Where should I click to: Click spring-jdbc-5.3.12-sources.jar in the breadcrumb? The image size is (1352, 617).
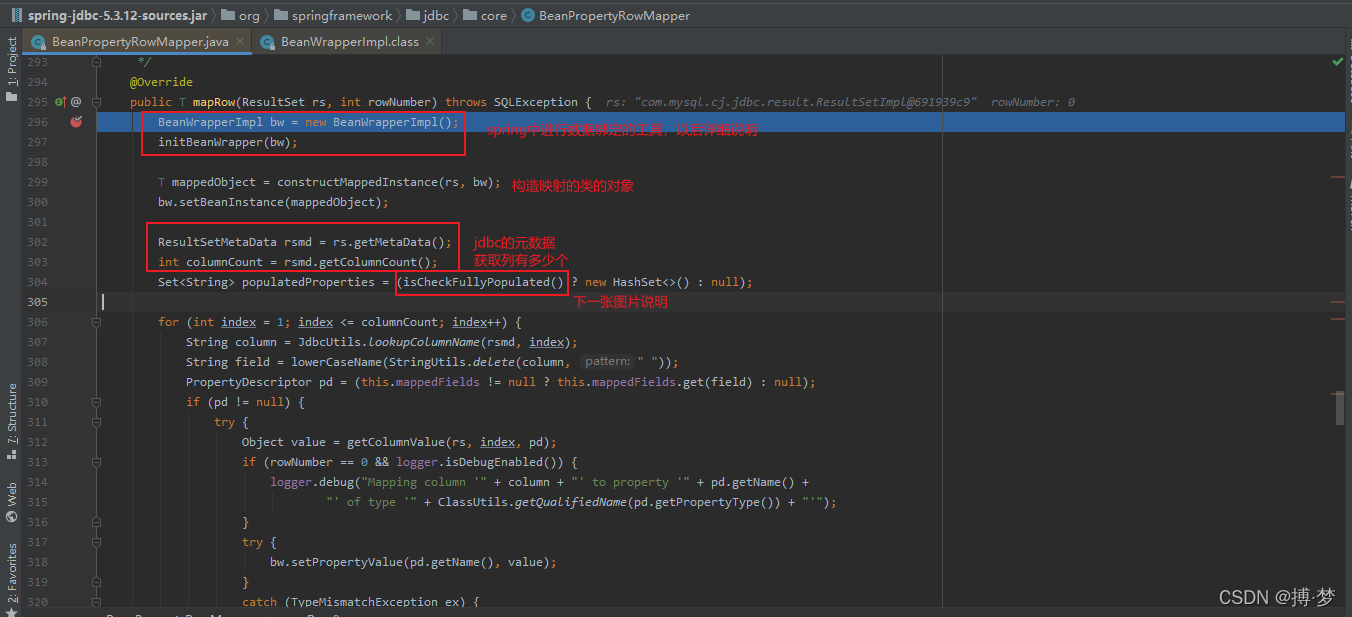coord(109,15)
